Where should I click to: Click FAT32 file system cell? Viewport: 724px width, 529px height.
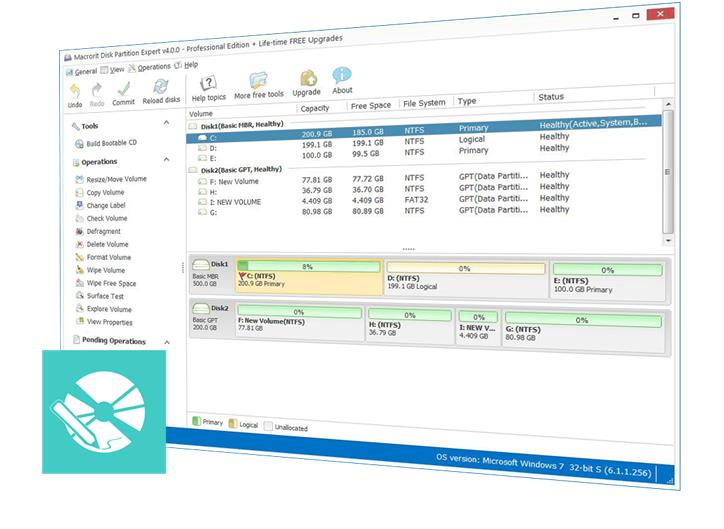(x=416, y=200)
